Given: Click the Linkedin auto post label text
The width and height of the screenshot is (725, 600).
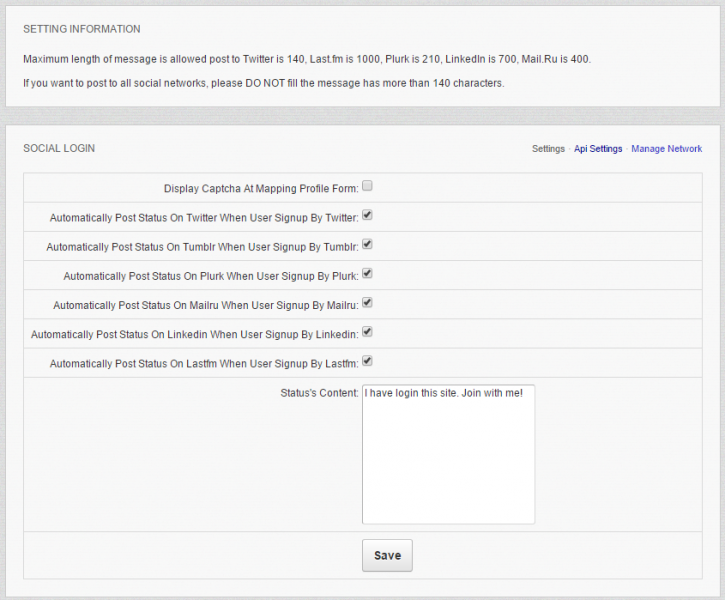Looking at the screenshot, I should [x=195, y=334].
